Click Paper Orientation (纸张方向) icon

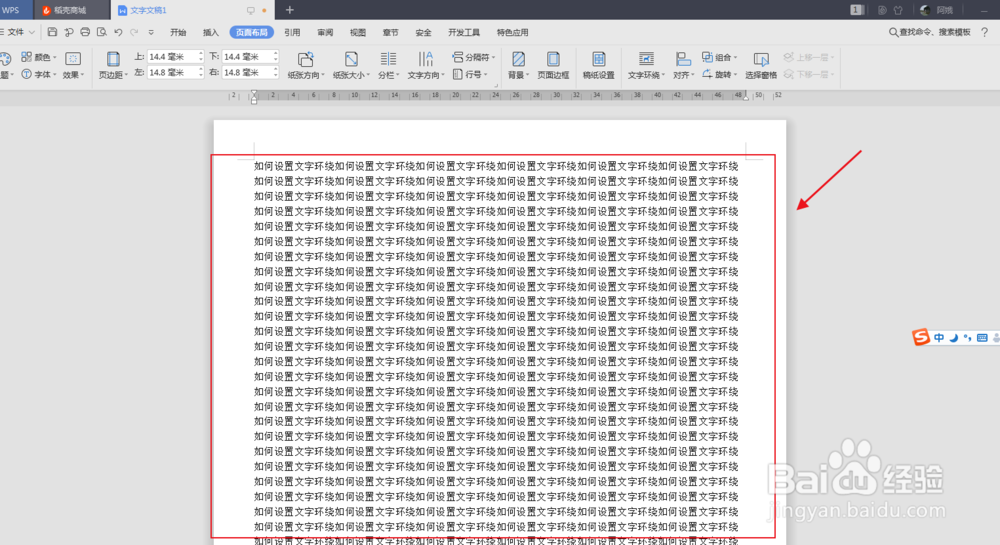point(305,59)
